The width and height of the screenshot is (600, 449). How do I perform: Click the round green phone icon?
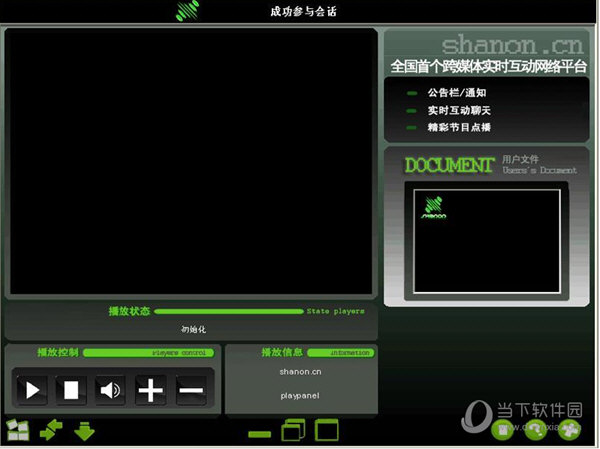tap(536, 430)
